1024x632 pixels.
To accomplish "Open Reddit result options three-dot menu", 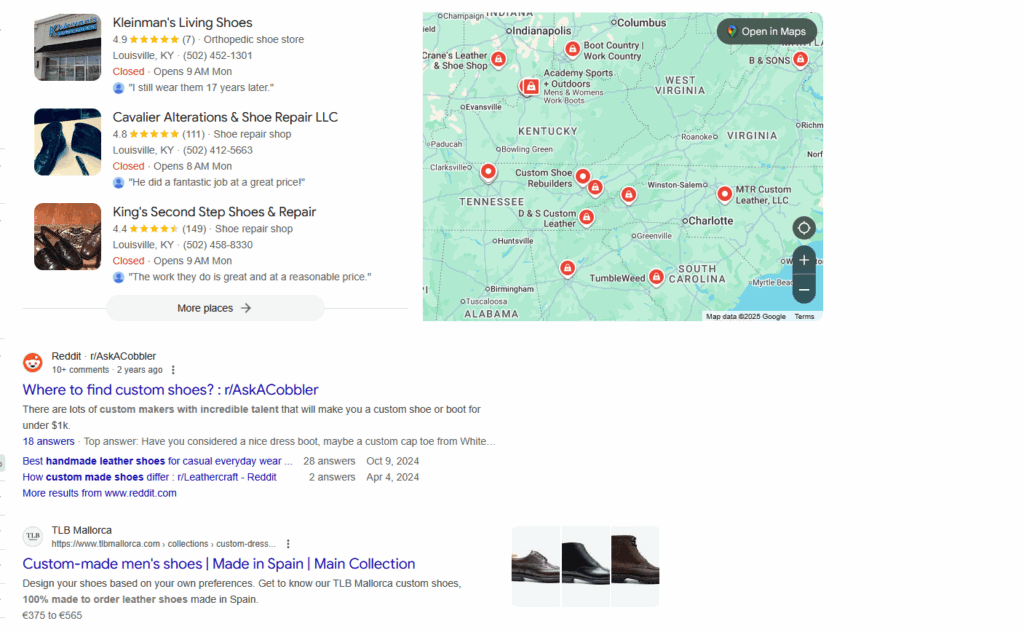I will (x=173, y=370).
